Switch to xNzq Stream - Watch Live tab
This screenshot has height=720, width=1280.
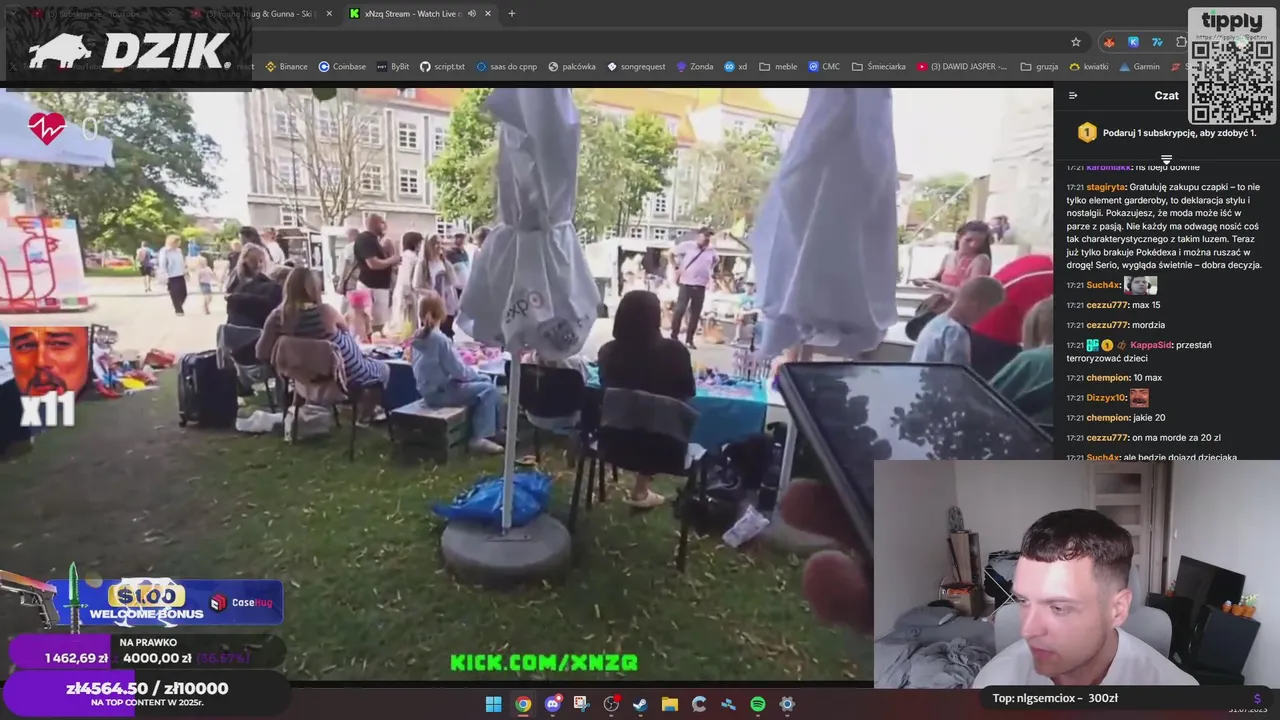point(420,14)
